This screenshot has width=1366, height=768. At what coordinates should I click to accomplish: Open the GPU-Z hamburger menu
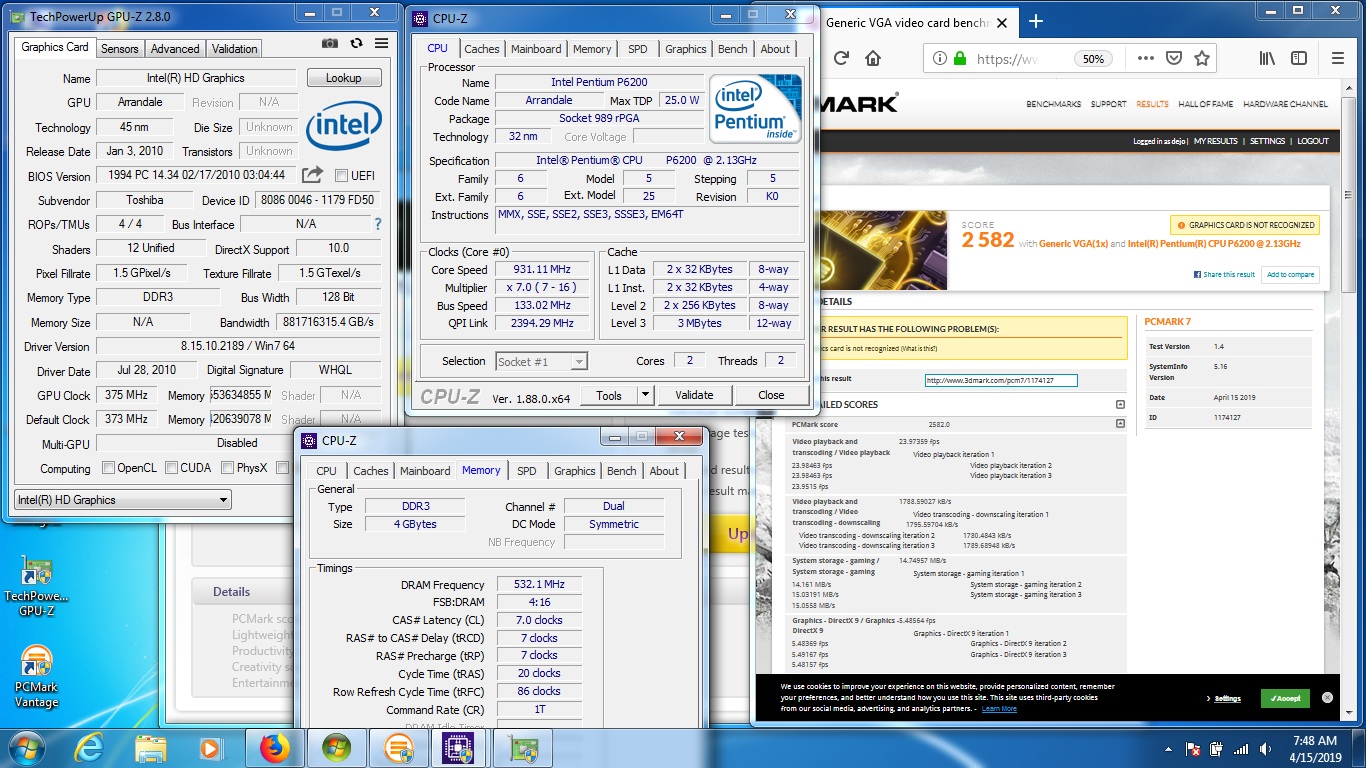(381, 44)
